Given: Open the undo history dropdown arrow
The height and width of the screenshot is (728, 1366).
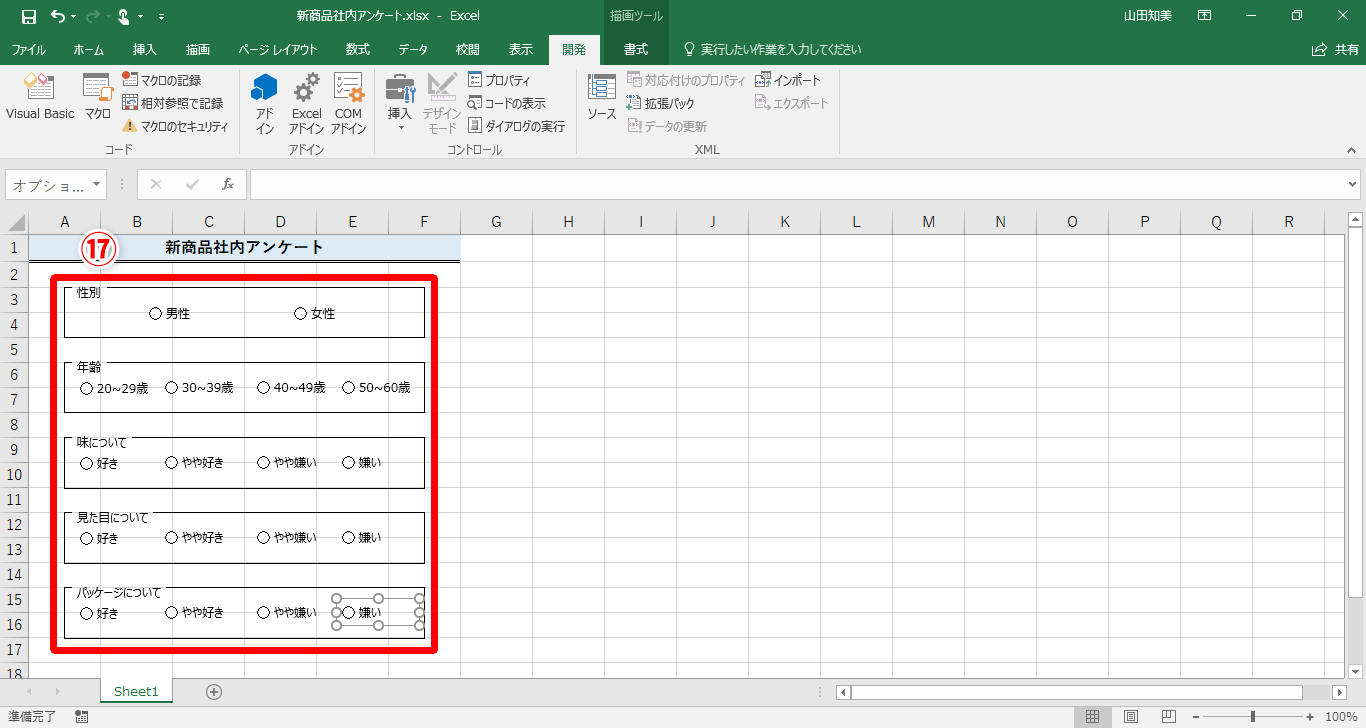Looking at the screenshot, I should pyautogui.click(x=75, y=17).
